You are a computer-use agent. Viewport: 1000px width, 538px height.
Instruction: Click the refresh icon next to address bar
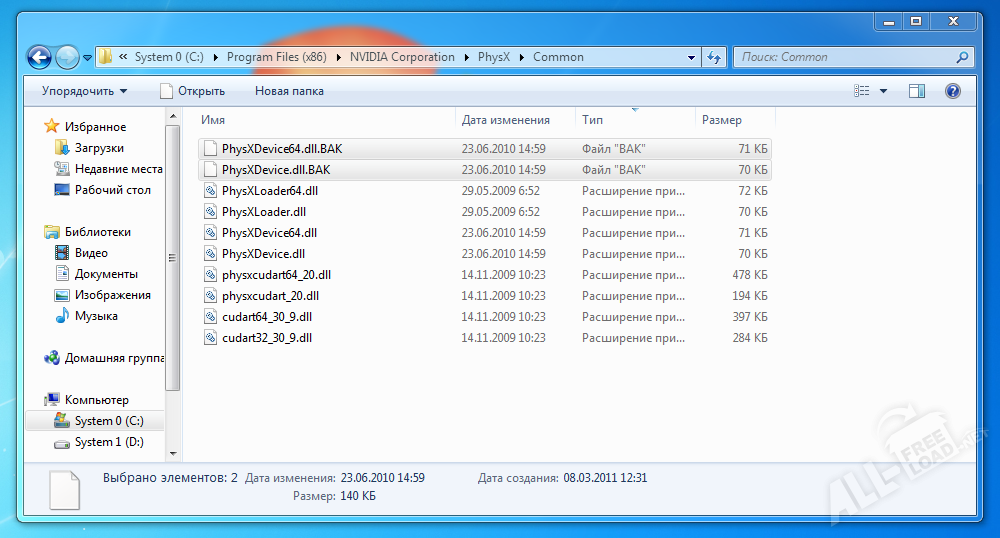[713, 57]
